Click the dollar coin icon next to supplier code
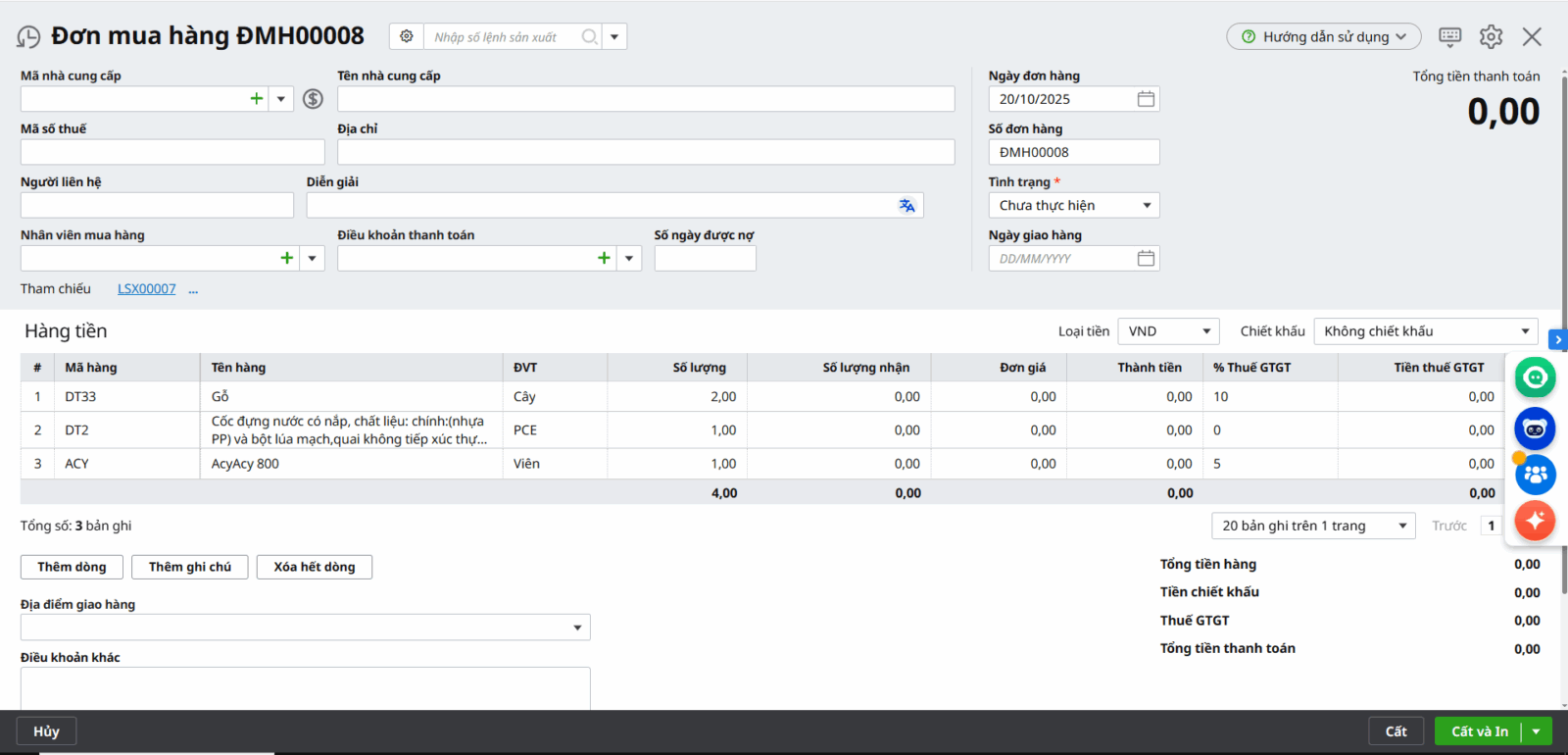 point(313,98)
